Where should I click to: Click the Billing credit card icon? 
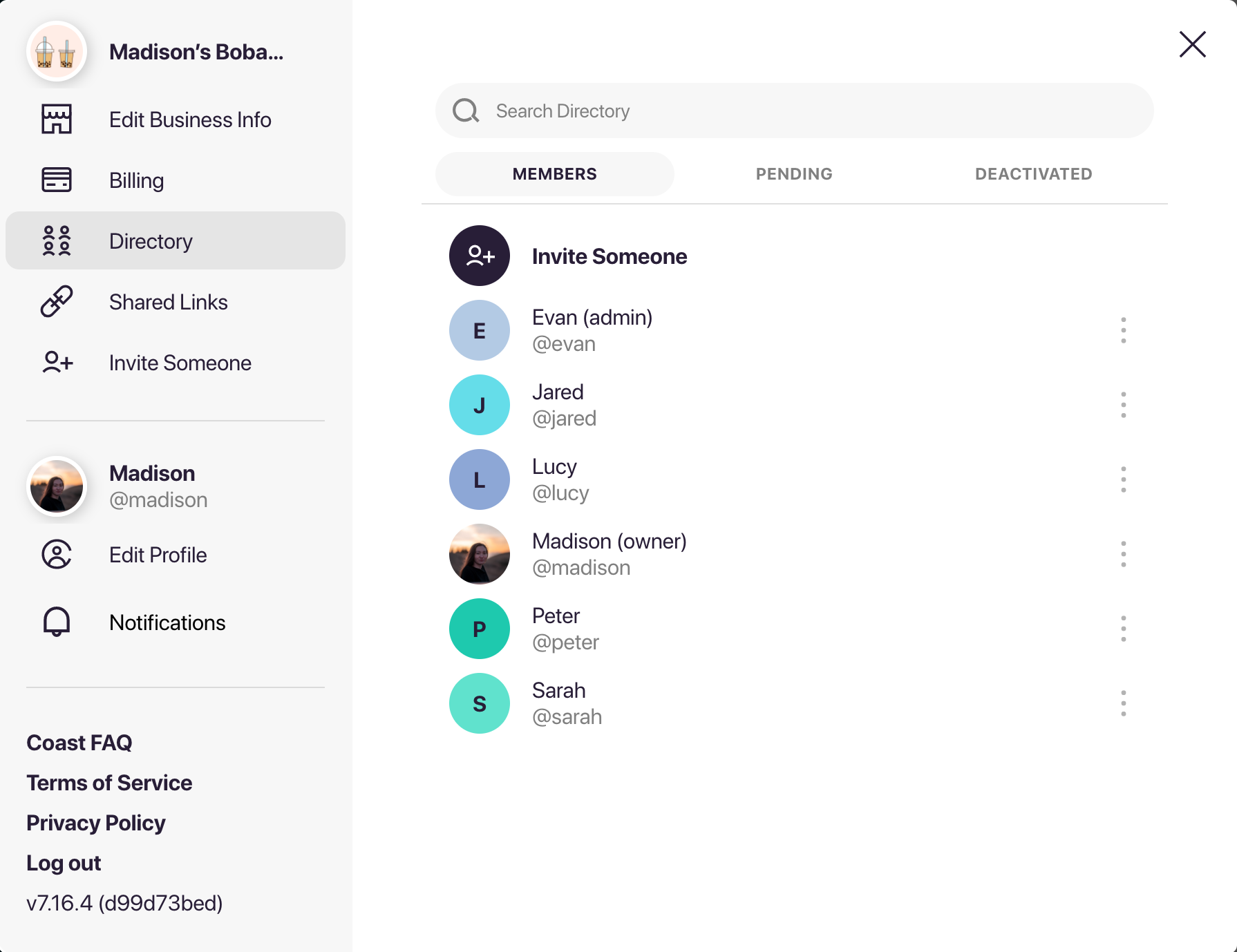[57, 180]
